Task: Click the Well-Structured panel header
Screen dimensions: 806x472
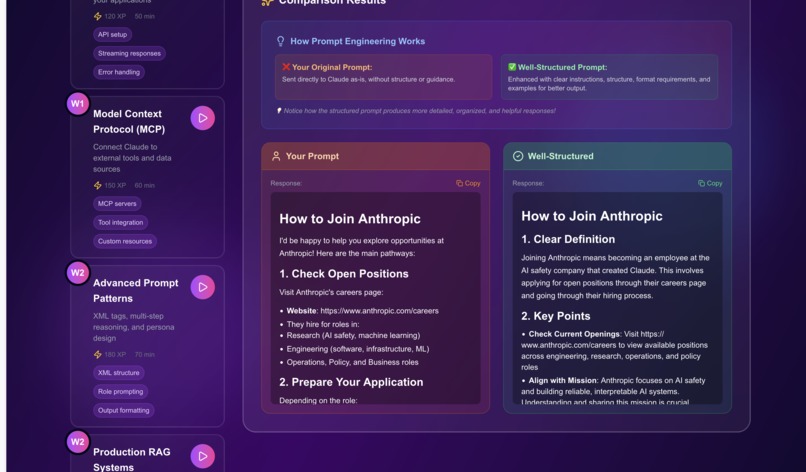Action: pos(617,156)
